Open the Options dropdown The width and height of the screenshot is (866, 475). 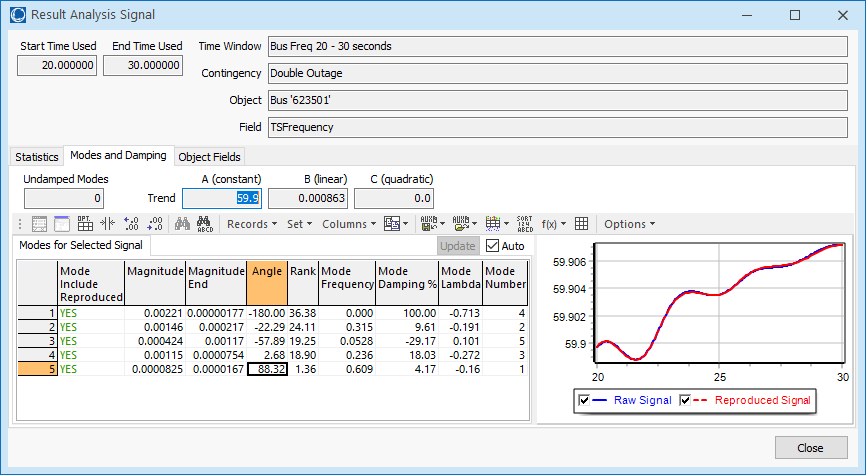629,224
